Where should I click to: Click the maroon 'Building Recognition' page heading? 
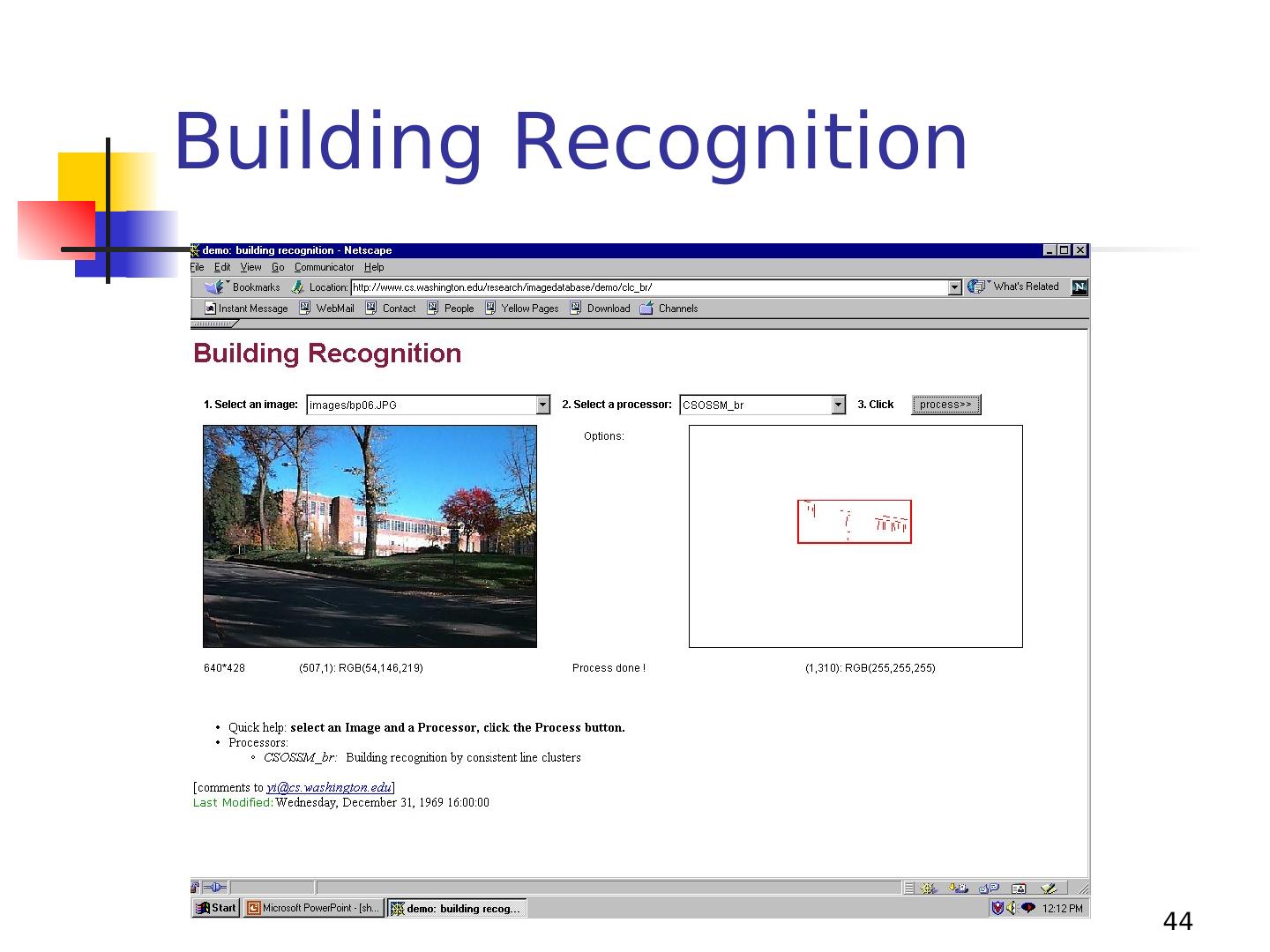(327, 353)
